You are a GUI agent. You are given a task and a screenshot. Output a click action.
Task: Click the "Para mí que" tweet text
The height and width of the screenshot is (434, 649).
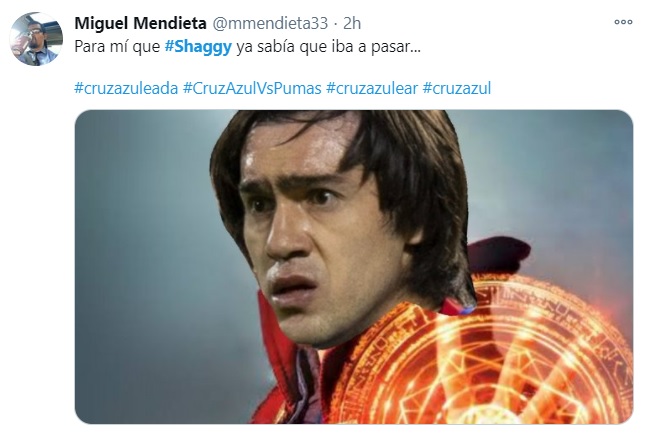(117, 47)
